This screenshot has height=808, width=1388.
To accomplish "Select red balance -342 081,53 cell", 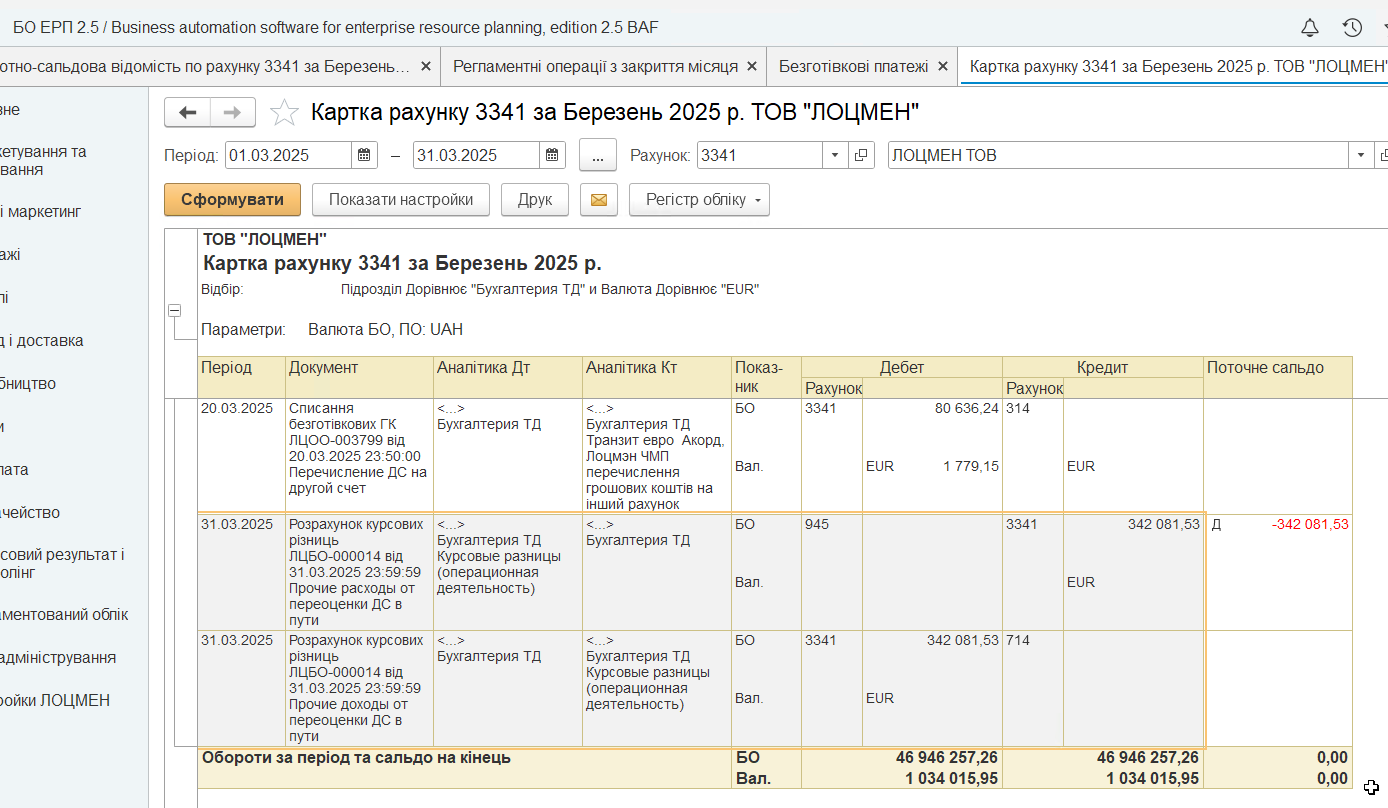I will (1310, 524).
